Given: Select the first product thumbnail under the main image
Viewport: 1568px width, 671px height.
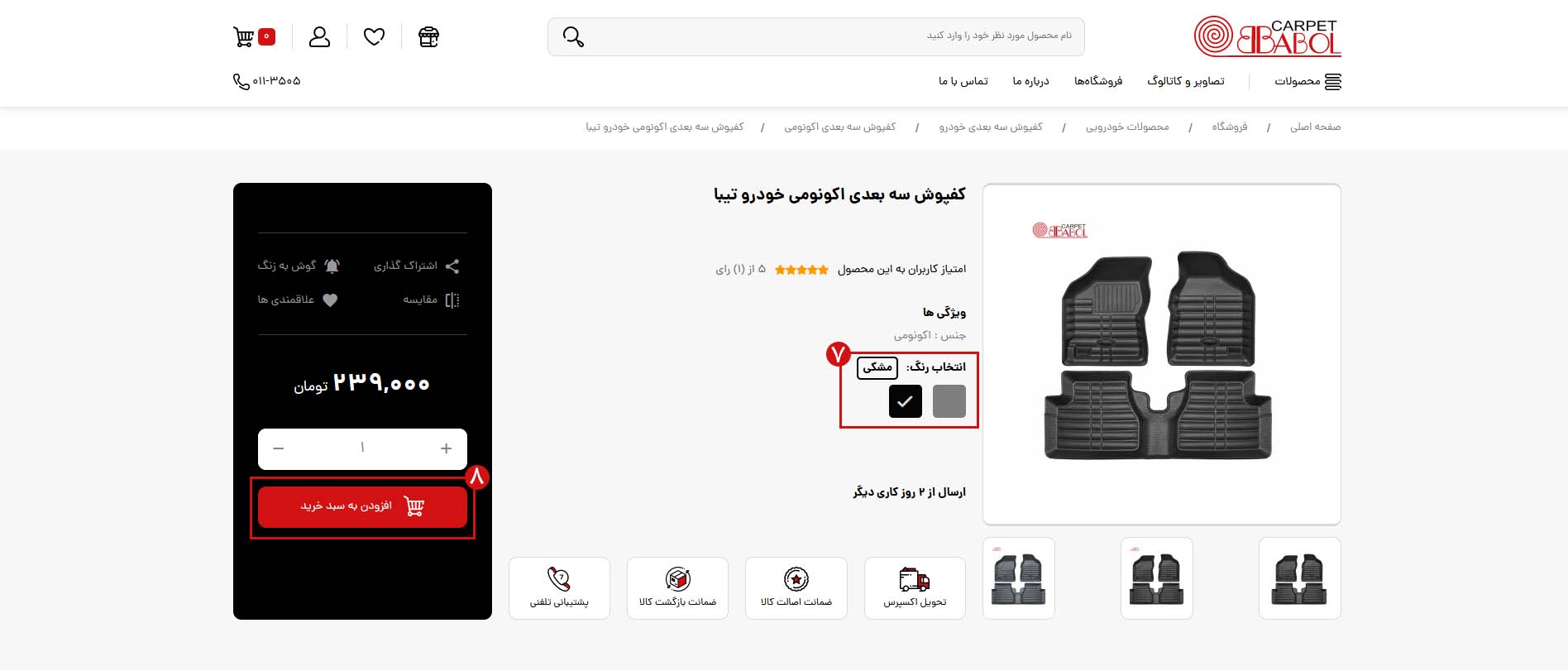Looking at the screenshot, I should coord(1299,578).
